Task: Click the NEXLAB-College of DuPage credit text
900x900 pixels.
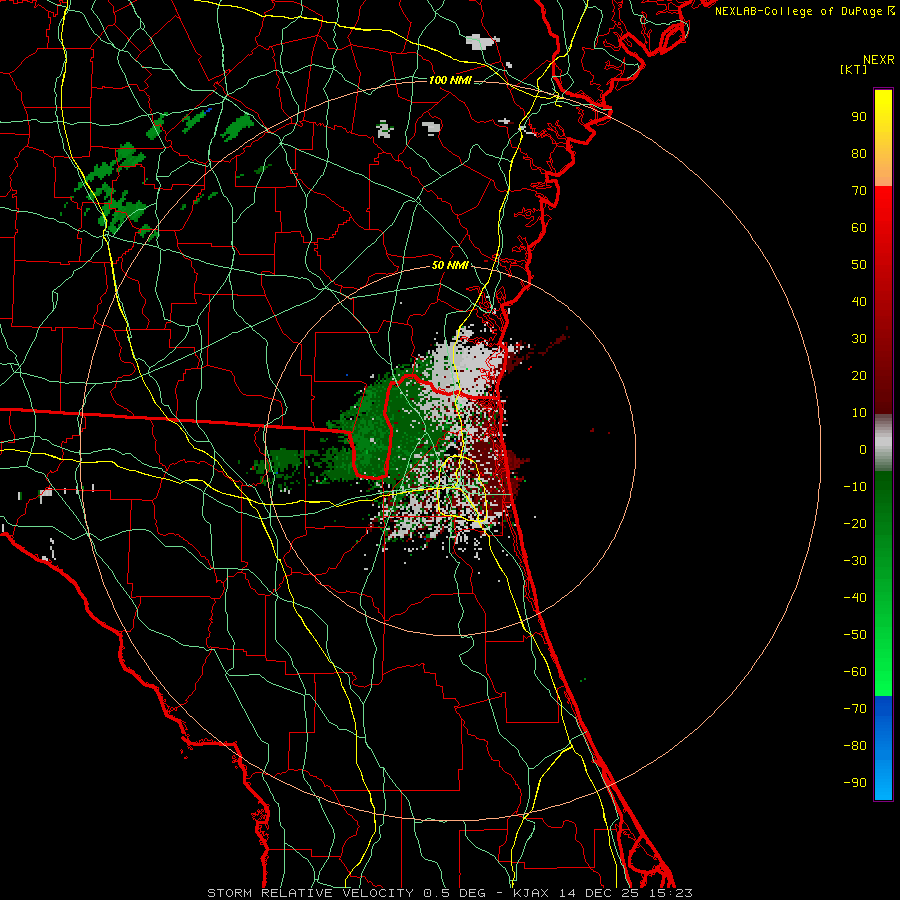Action: tap(804, 11)
